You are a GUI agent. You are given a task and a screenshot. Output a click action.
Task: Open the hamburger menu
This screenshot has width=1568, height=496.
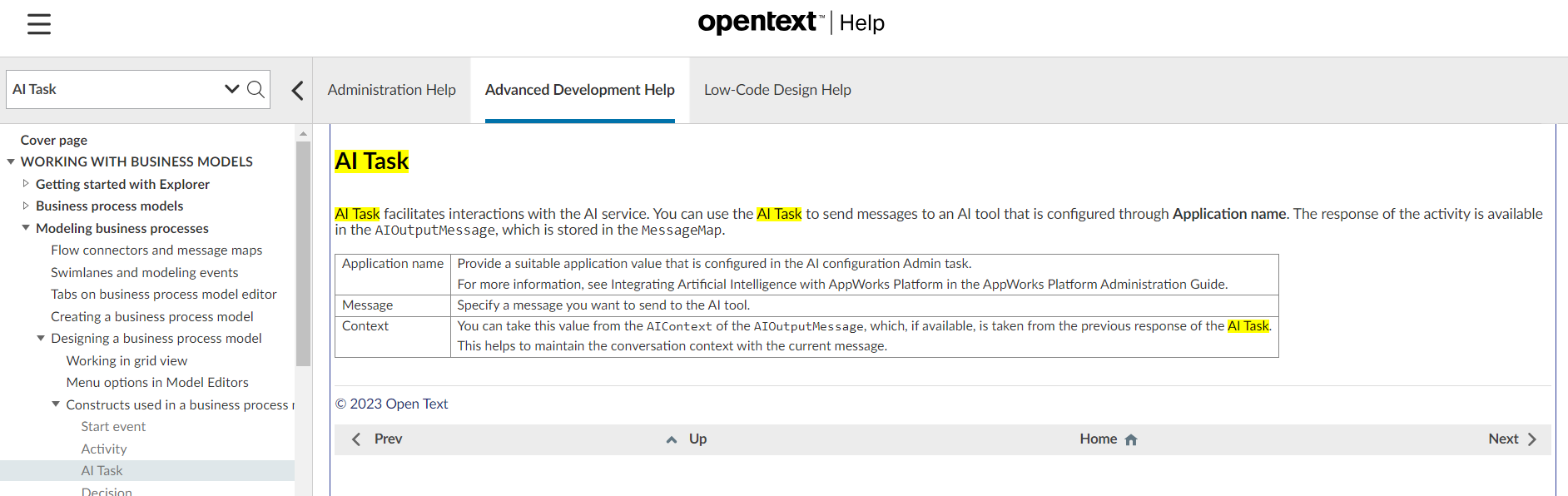(x=39, y=24)
